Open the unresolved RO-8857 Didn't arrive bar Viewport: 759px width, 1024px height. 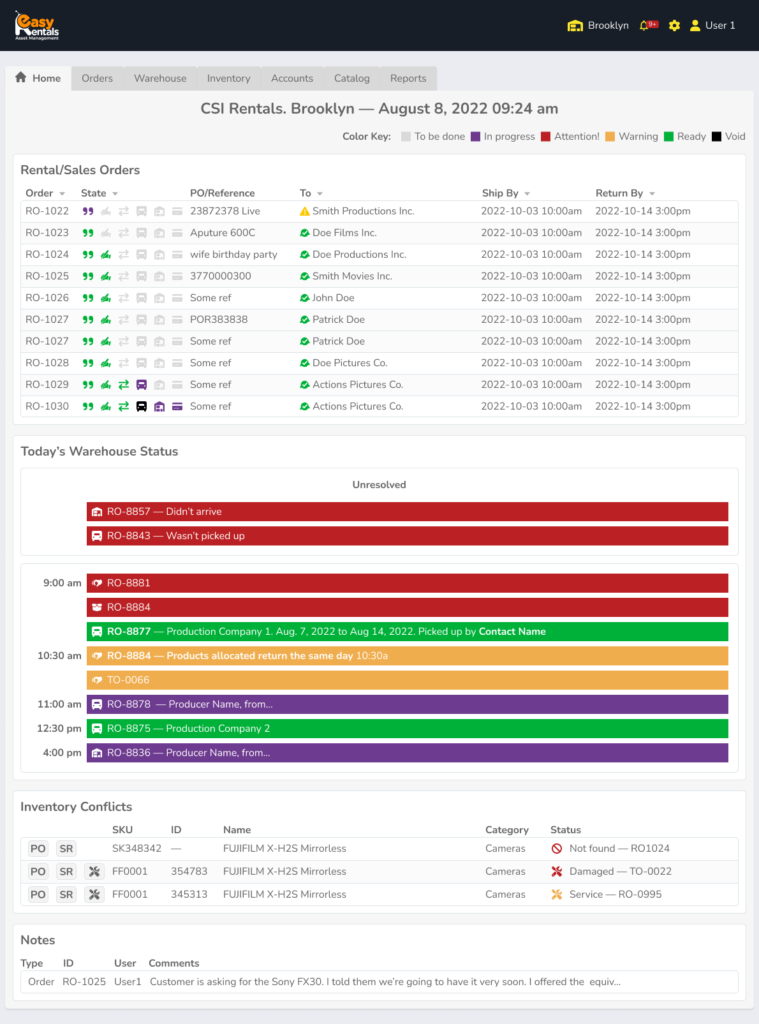pos(407,512)
